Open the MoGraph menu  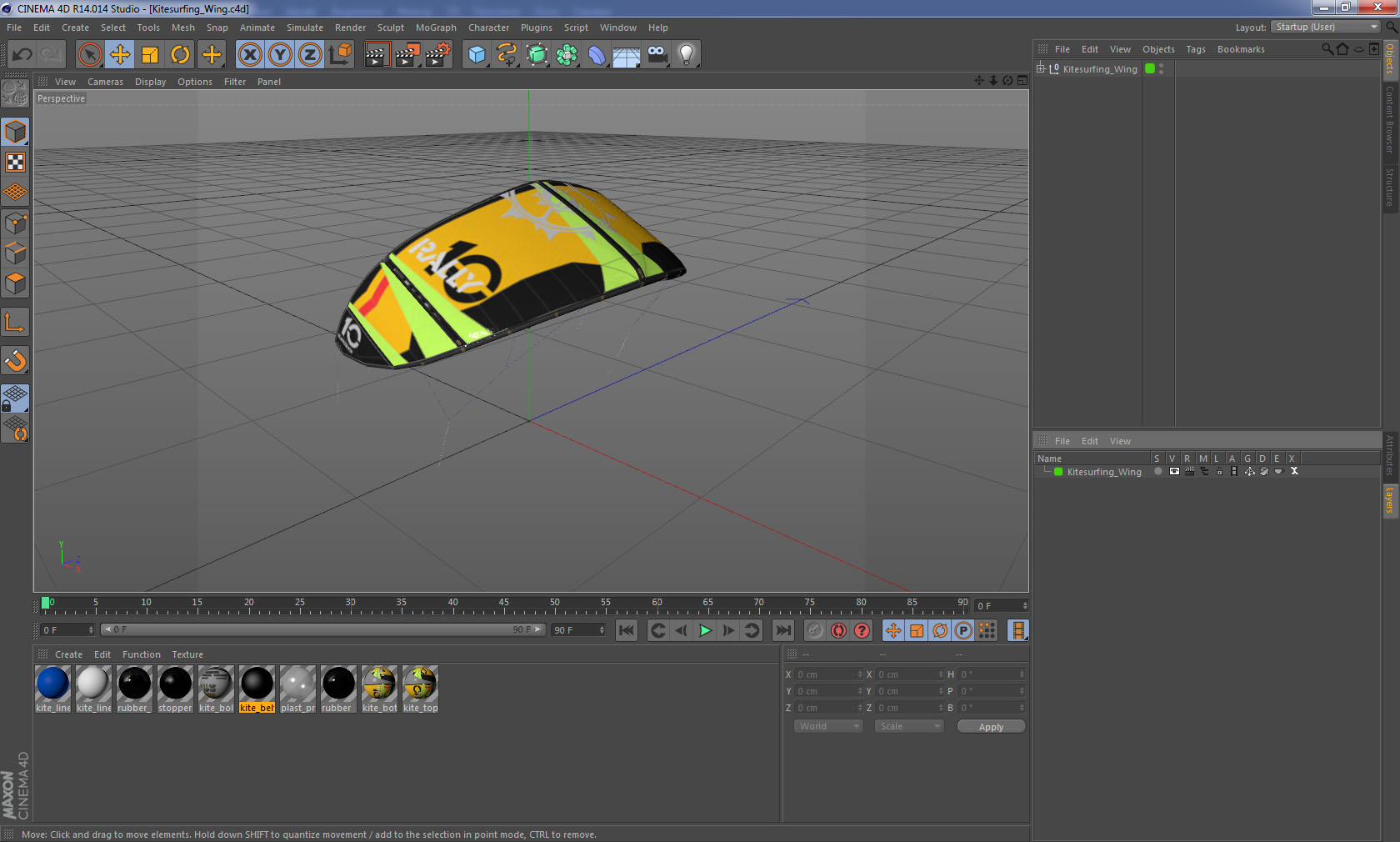coord(436,28)
